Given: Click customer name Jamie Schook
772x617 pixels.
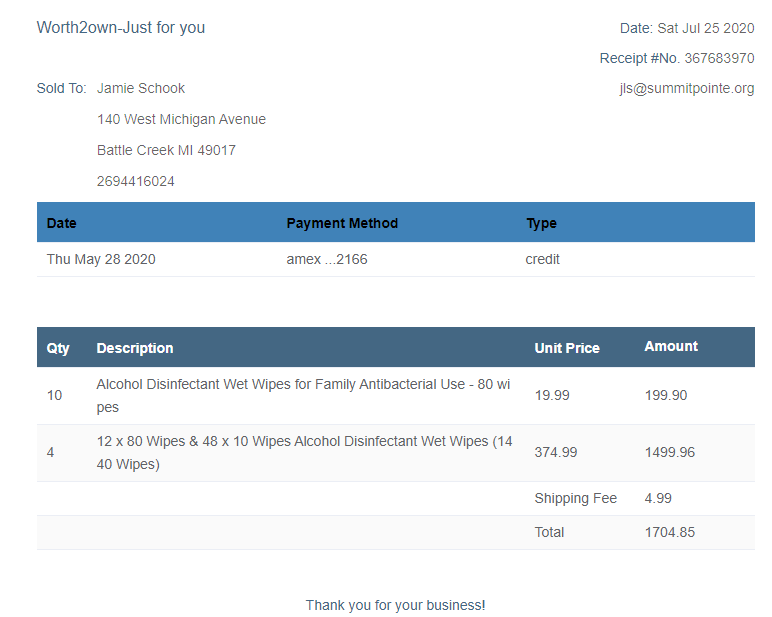Looking at the screenshot, I should [x=141, y=88].
